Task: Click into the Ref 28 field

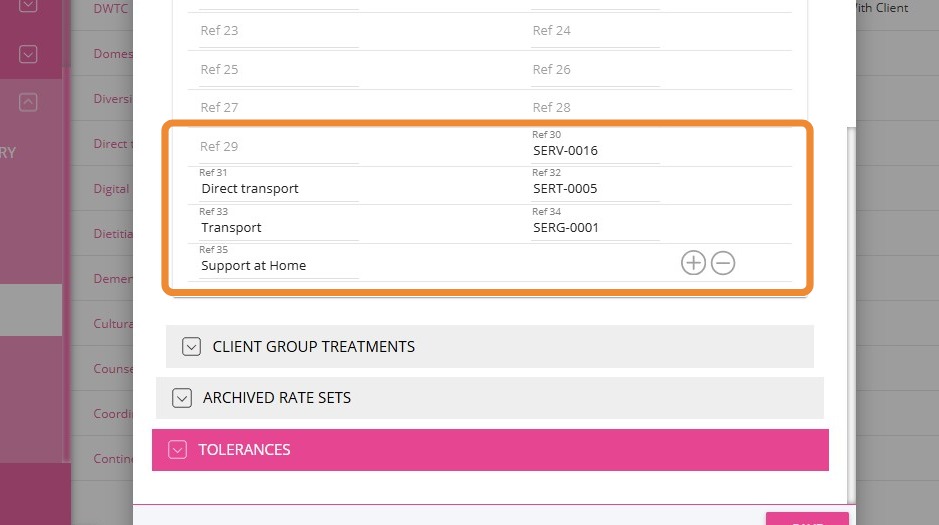Action: (594, 108)
